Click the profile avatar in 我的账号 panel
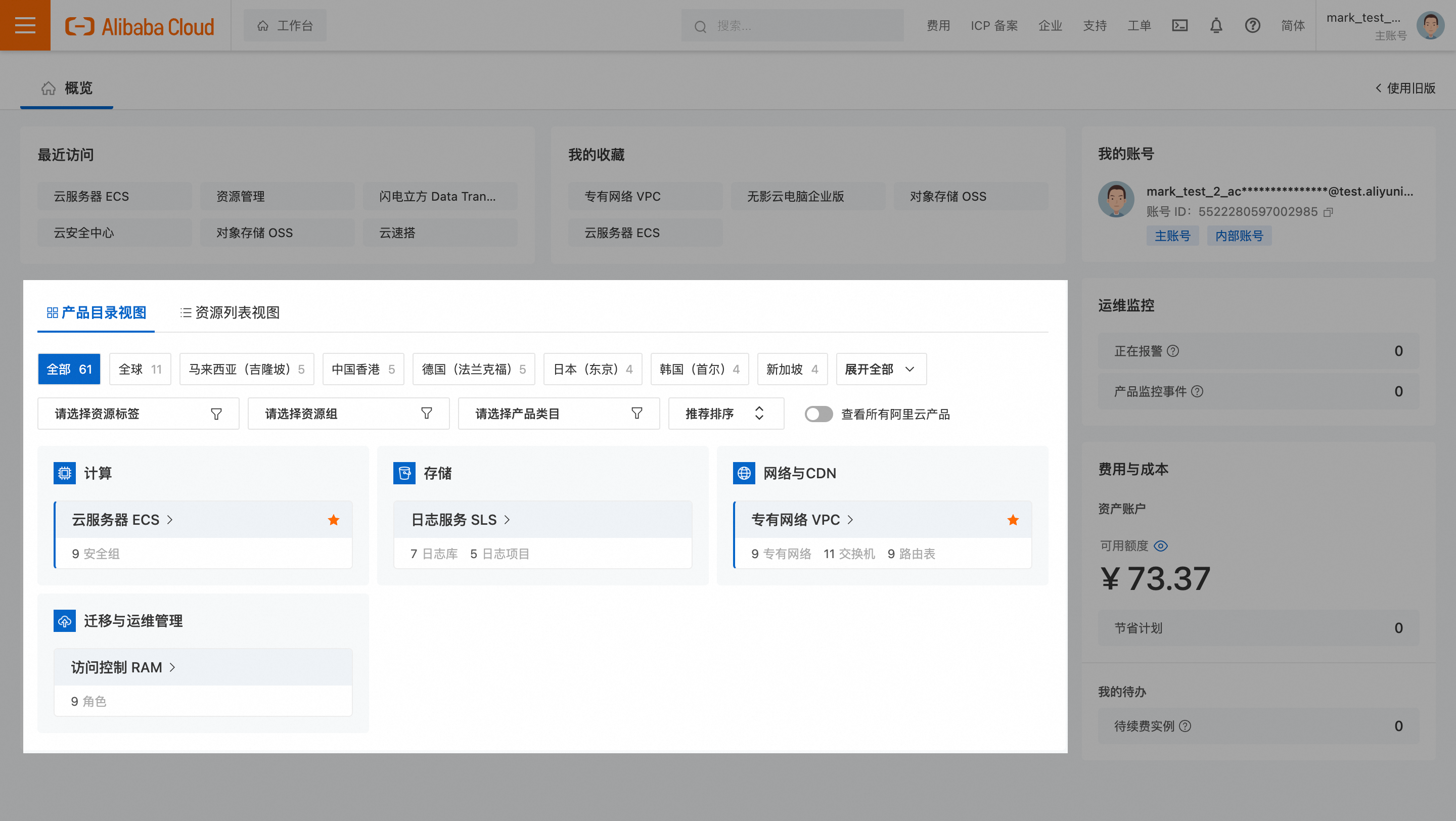1456x821 pixels. point(1116,200)
